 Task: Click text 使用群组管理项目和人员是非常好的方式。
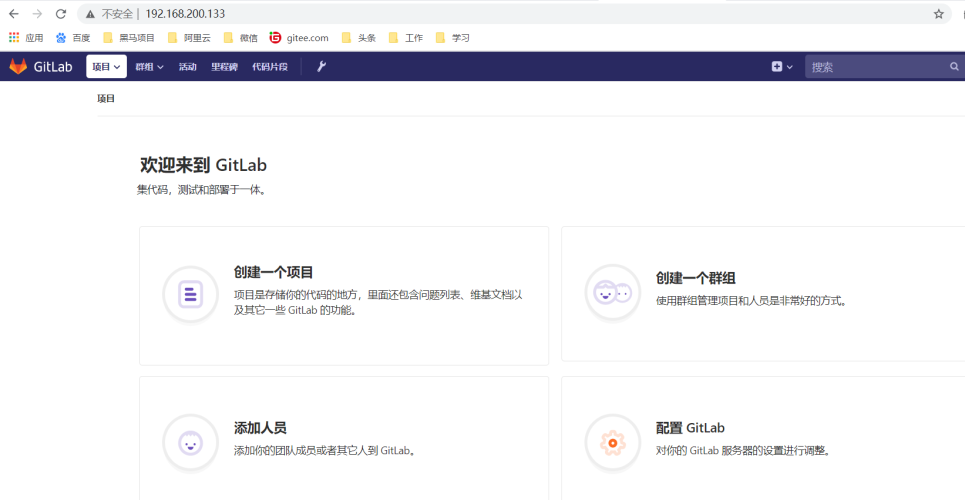753,301
